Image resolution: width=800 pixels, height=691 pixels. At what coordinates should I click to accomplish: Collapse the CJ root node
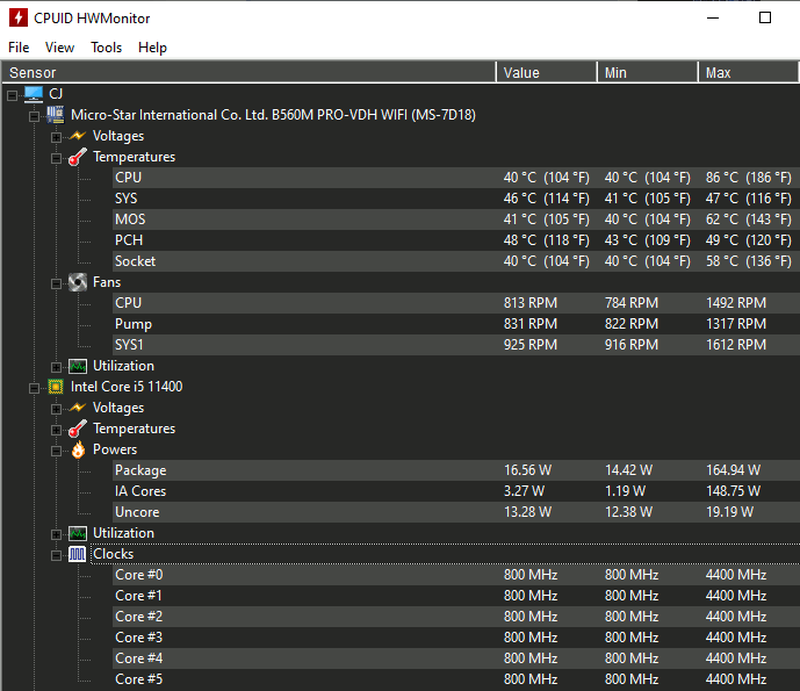click(12, 95)
